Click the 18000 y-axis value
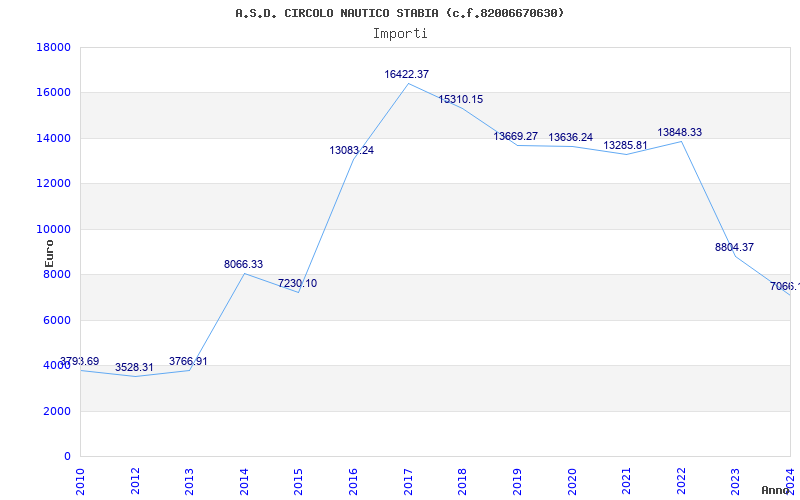 [54, 47]
